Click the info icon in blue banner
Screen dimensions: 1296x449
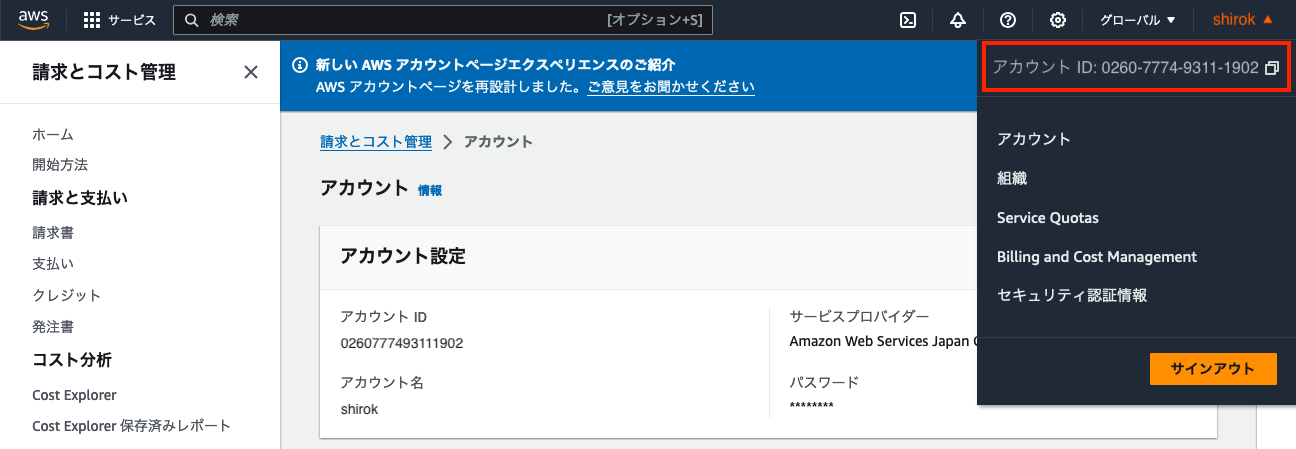[298, 65]
